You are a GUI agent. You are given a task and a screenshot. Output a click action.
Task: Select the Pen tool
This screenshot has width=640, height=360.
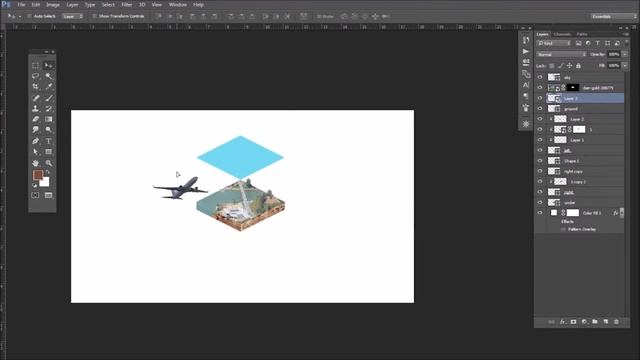click(x=36, y=141)
